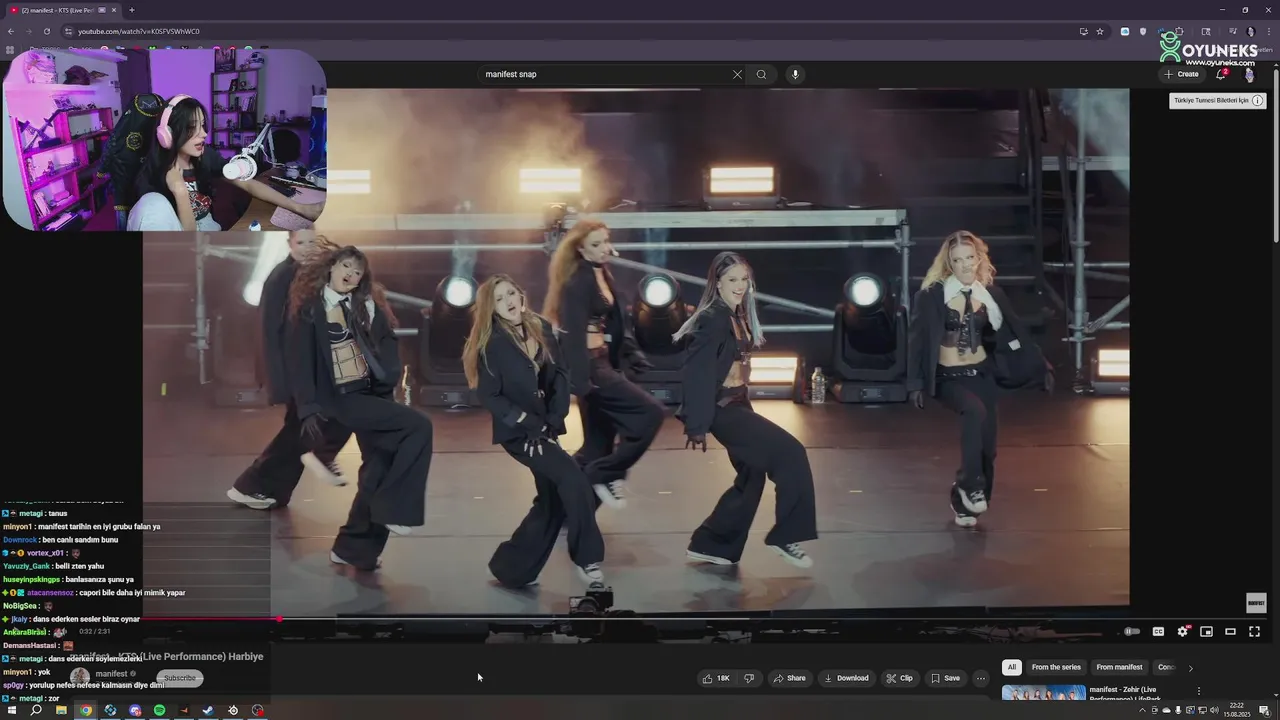Open manifest - Zehir video thumbnail

point(1043,692)
